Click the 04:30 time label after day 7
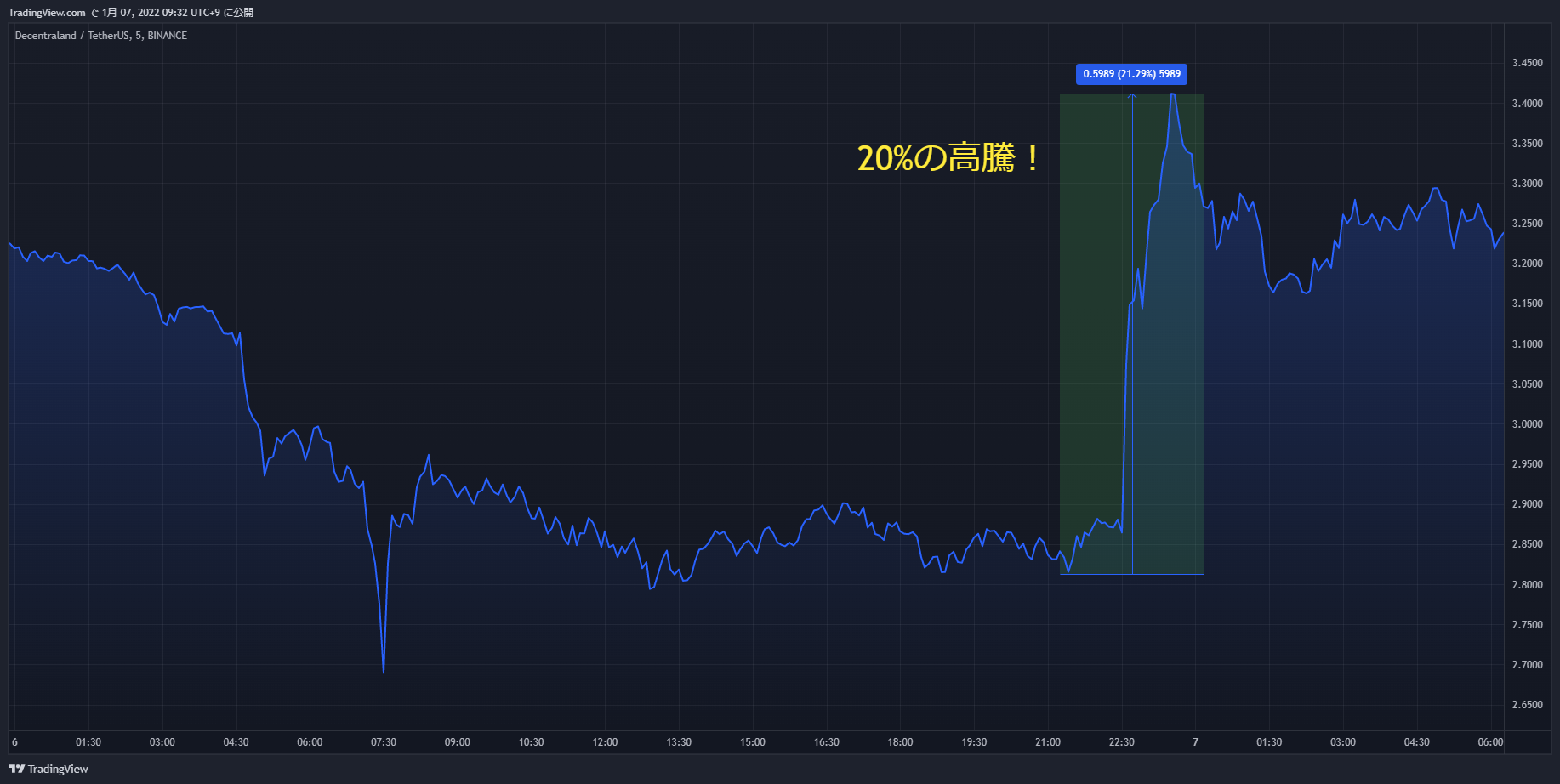This screenshot has width=1560, height=784. pos(1416,742)
